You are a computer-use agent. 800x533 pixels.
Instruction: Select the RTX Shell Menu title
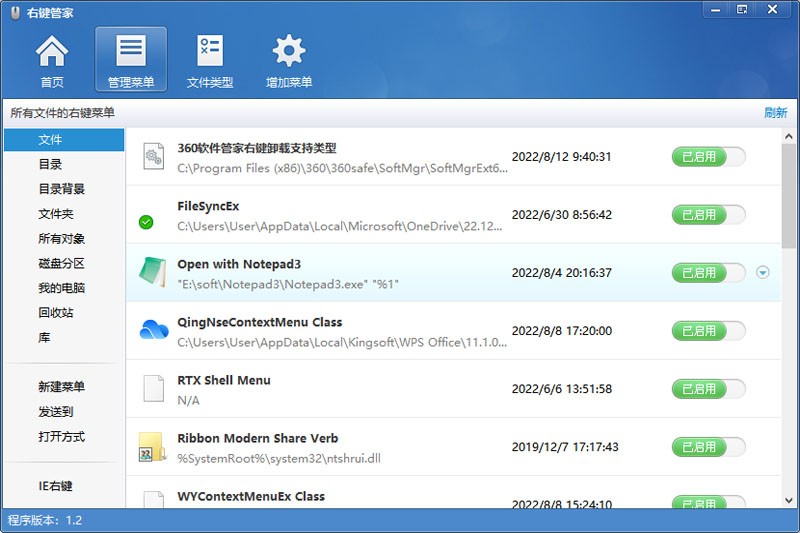click(224, 380)
